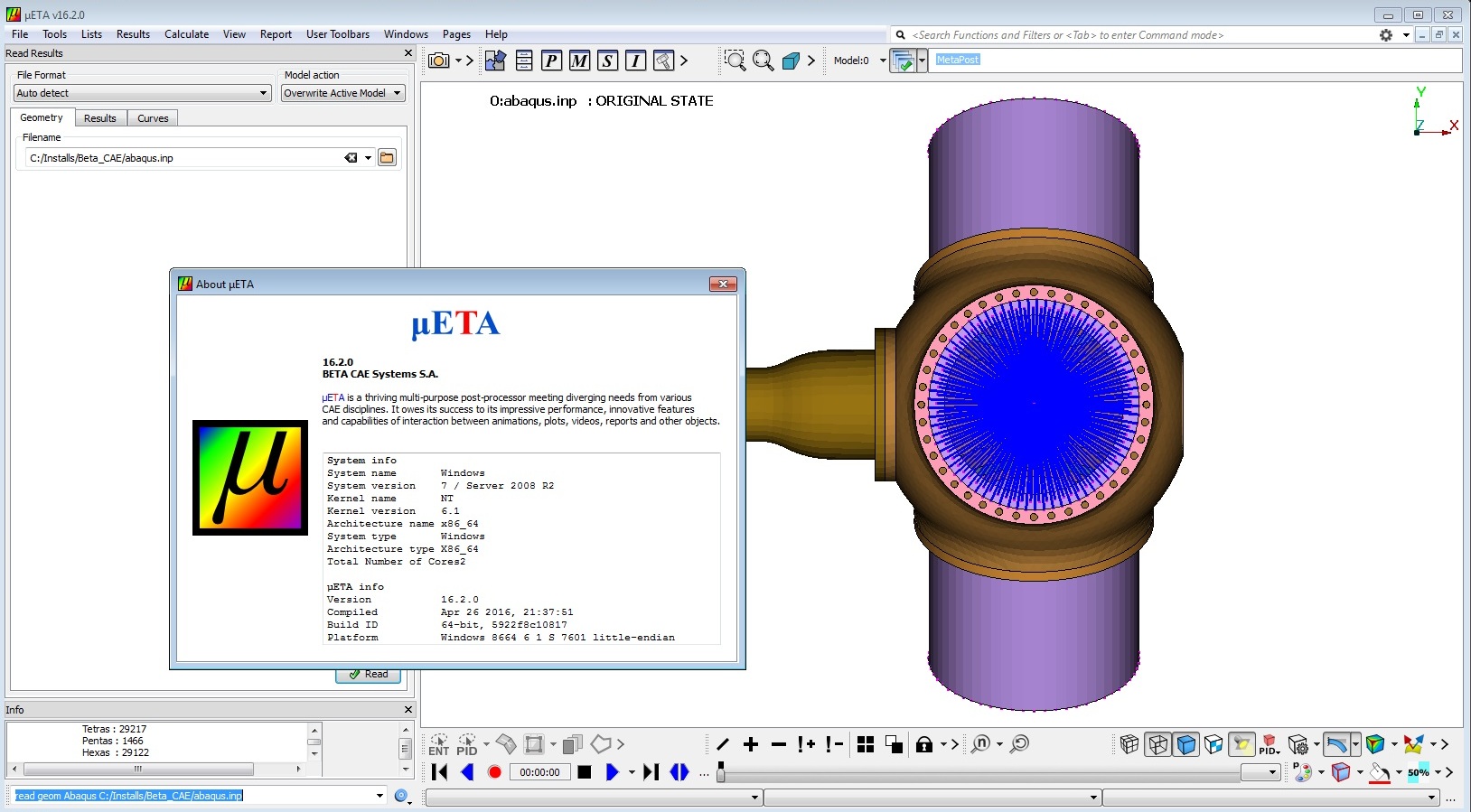
Task: Click the four-squares show-all icon
Action: 866,744
